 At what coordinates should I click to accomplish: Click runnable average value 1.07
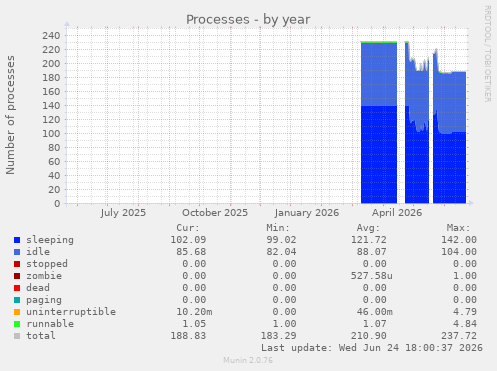[375, 324]
